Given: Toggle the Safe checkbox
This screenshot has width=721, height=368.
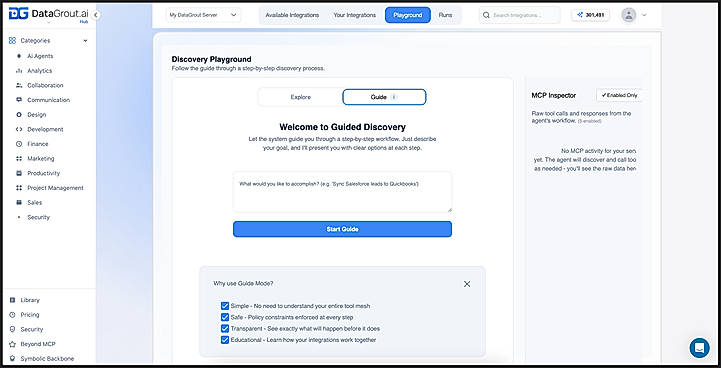Looking at the screenshot, I should pyautogui.click(x=225, y=317).
